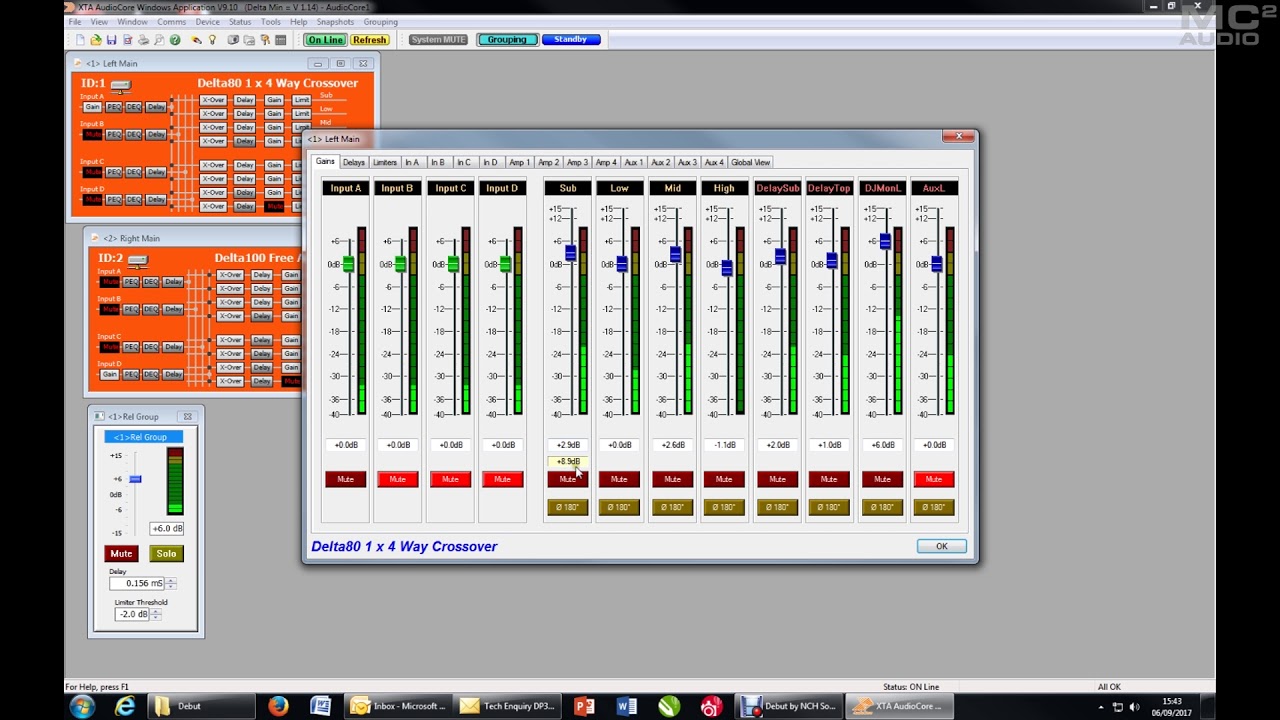Screen dimensions: 1280x720
Task: Open the Global View tab
Action: click(x=750, y=162)
